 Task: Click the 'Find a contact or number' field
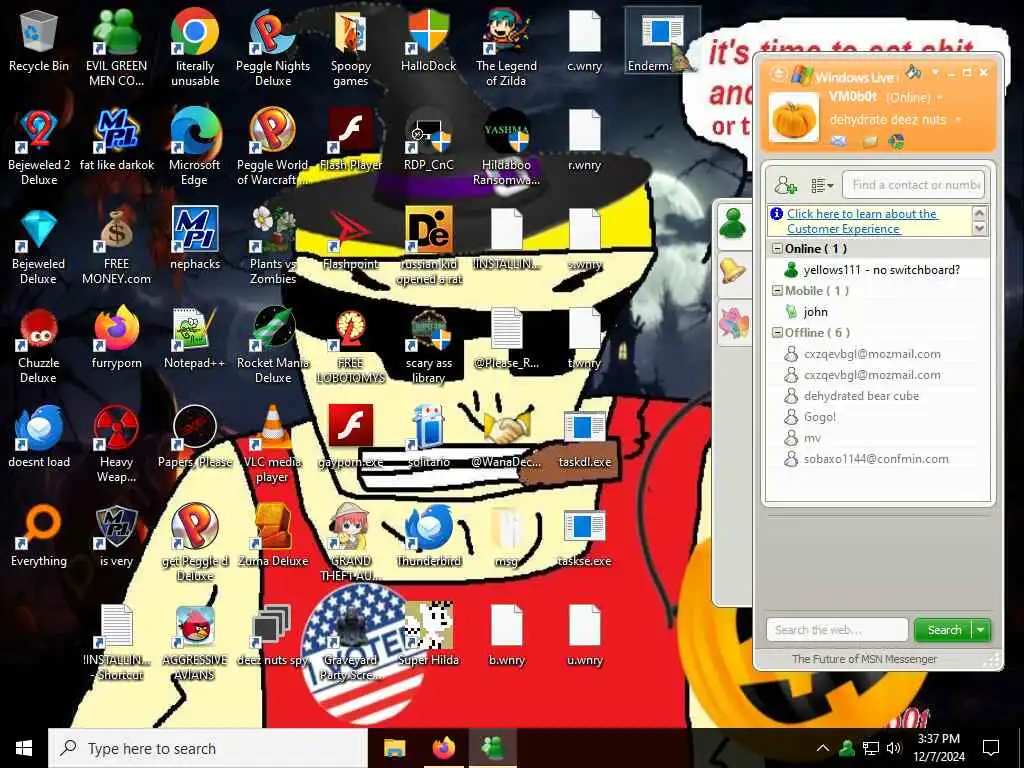(x=914, y=185)
